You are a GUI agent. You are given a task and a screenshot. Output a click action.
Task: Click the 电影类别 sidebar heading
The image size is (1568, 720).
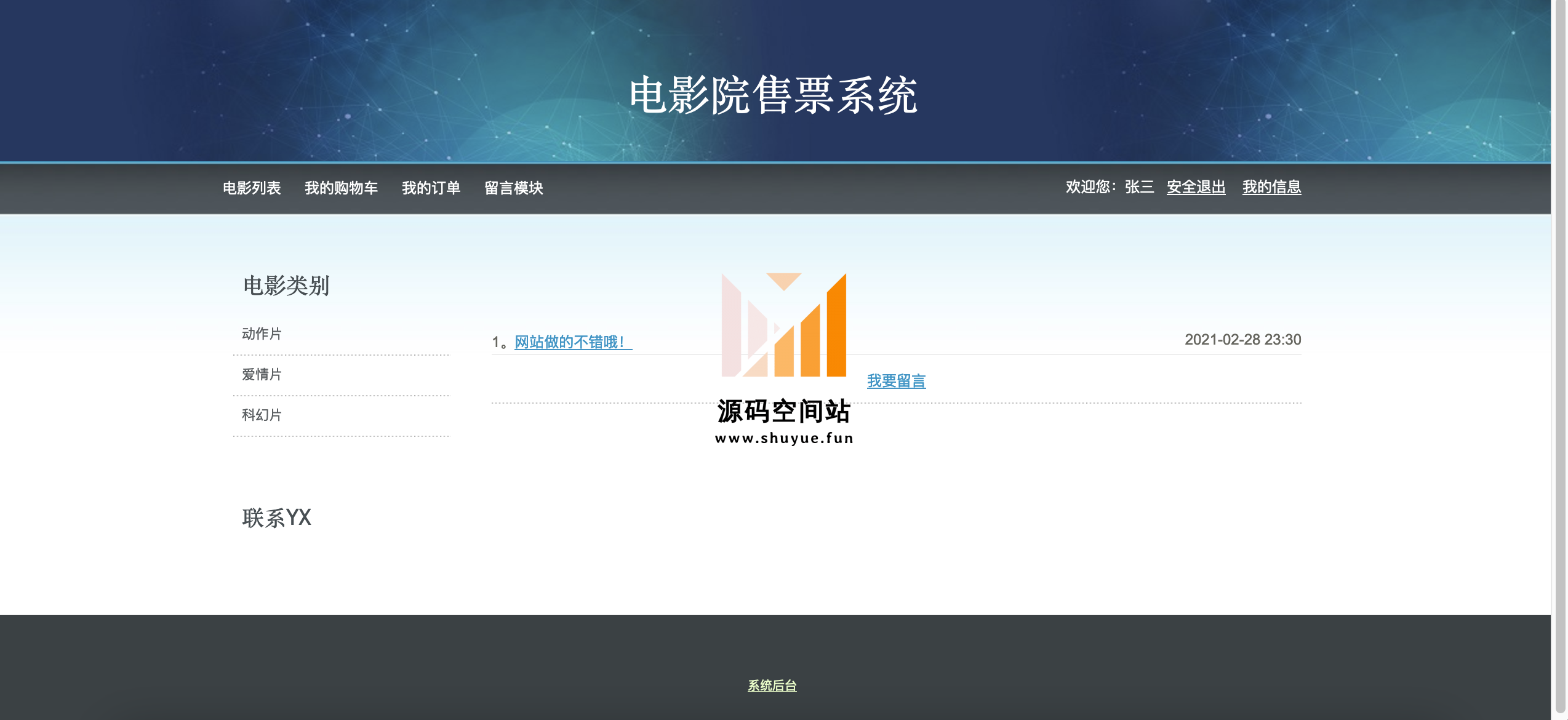coord(286,286)
